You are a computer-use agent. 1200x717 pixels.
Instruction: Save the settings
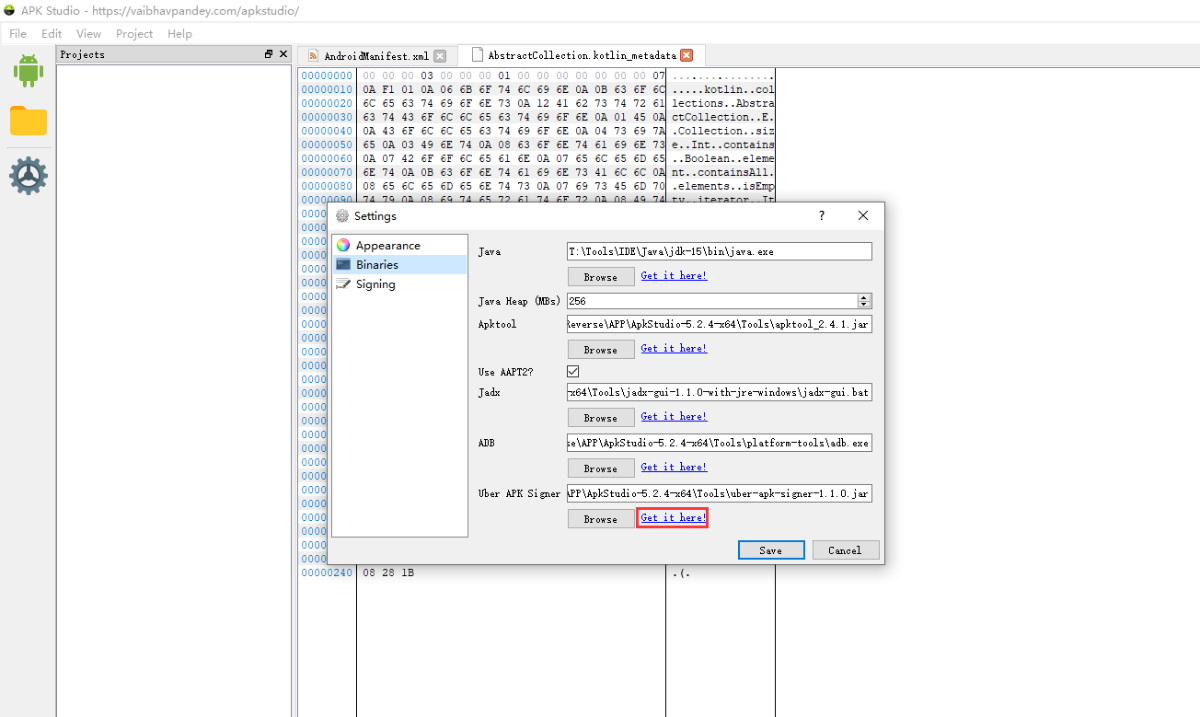coord(771,550)
